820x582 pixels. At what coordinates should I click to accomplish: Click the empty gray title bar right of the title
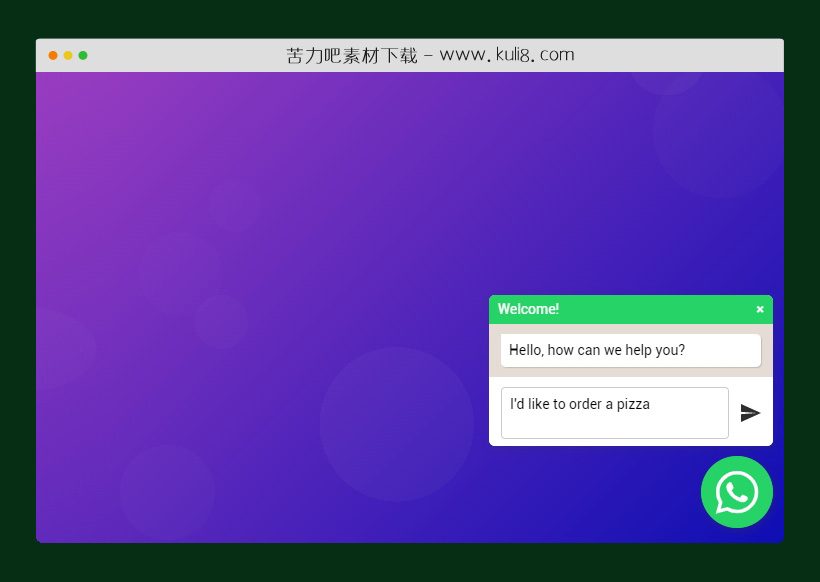click(x=680, y=56)
